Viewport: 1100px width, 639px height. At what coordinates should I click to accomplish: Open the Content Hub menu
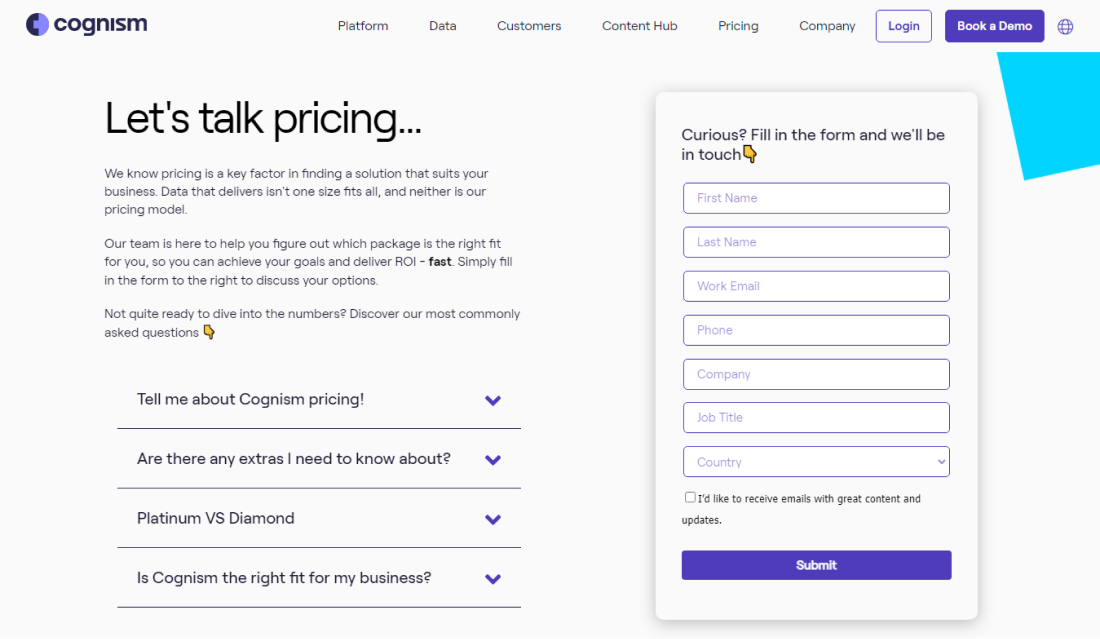tap(639, 26)
